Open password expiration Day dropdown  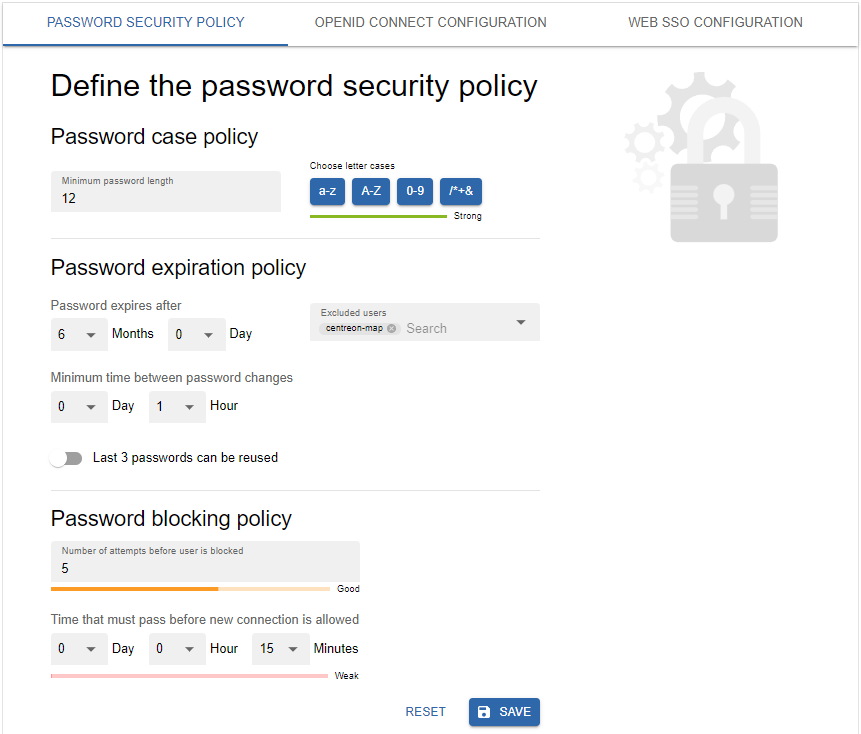tap(196, 334)
